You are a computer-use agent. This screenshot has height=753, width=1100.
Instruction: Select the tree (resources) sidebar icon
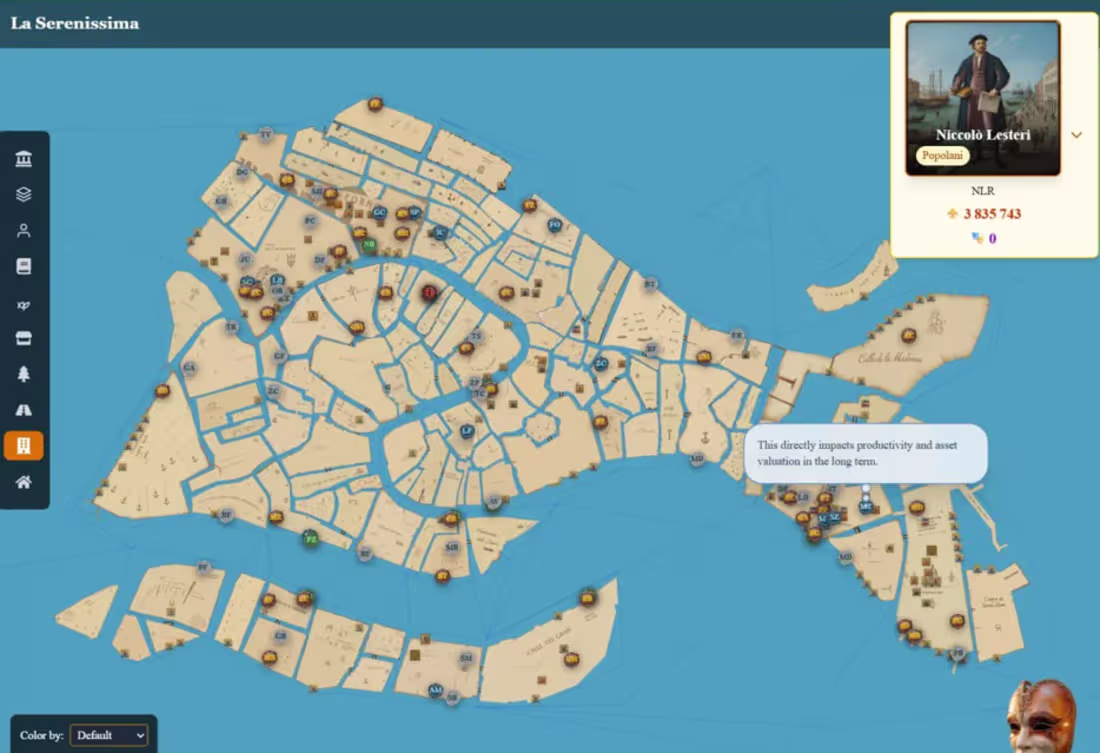(x=24, y=373)
